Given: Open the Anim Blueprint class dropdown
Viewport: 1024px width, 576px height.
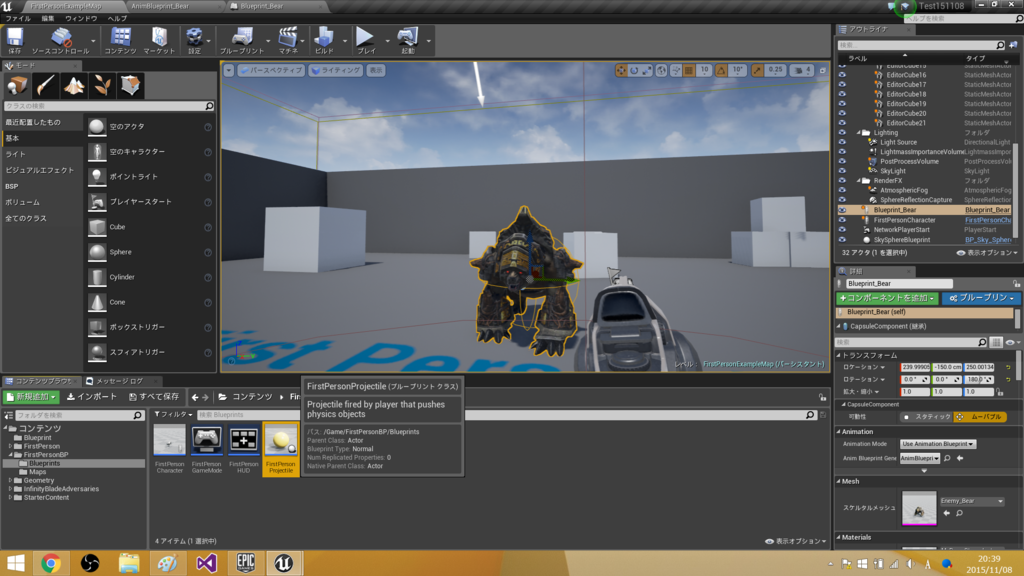Looking at the screenshot, I should 920,458.
